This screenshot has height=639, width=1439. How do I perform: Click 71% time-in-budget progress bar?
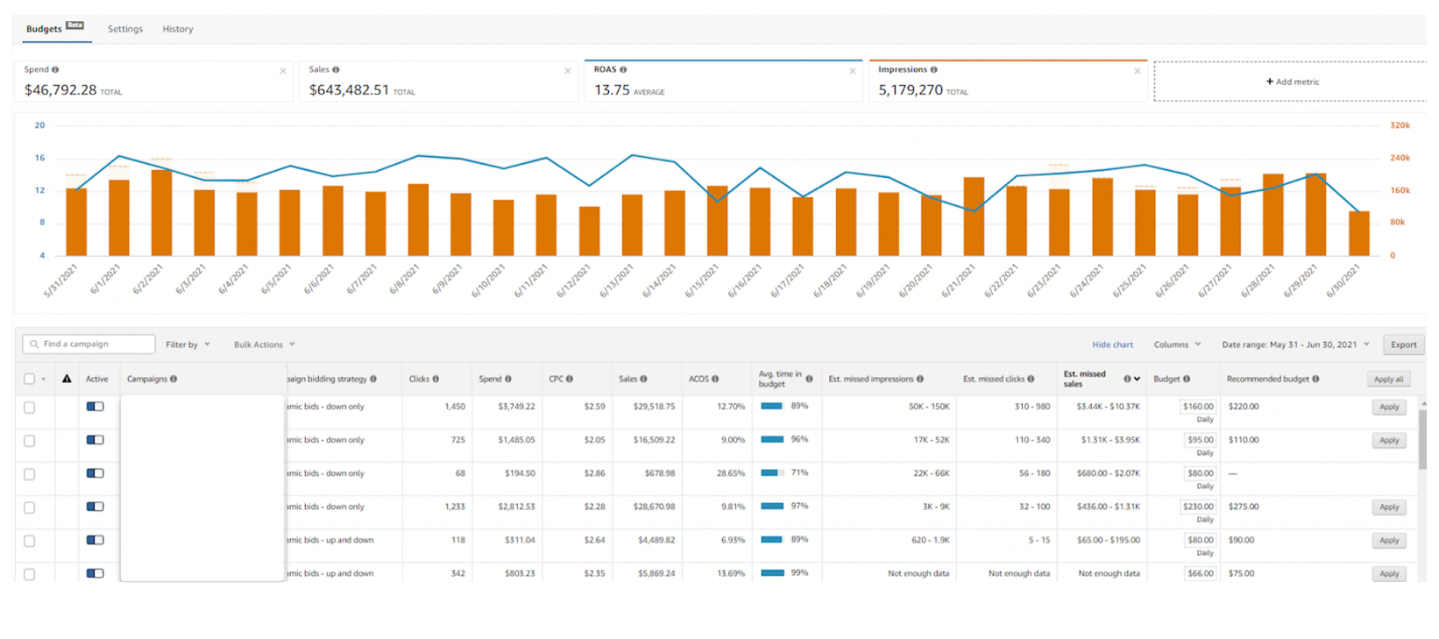(773, 473)
